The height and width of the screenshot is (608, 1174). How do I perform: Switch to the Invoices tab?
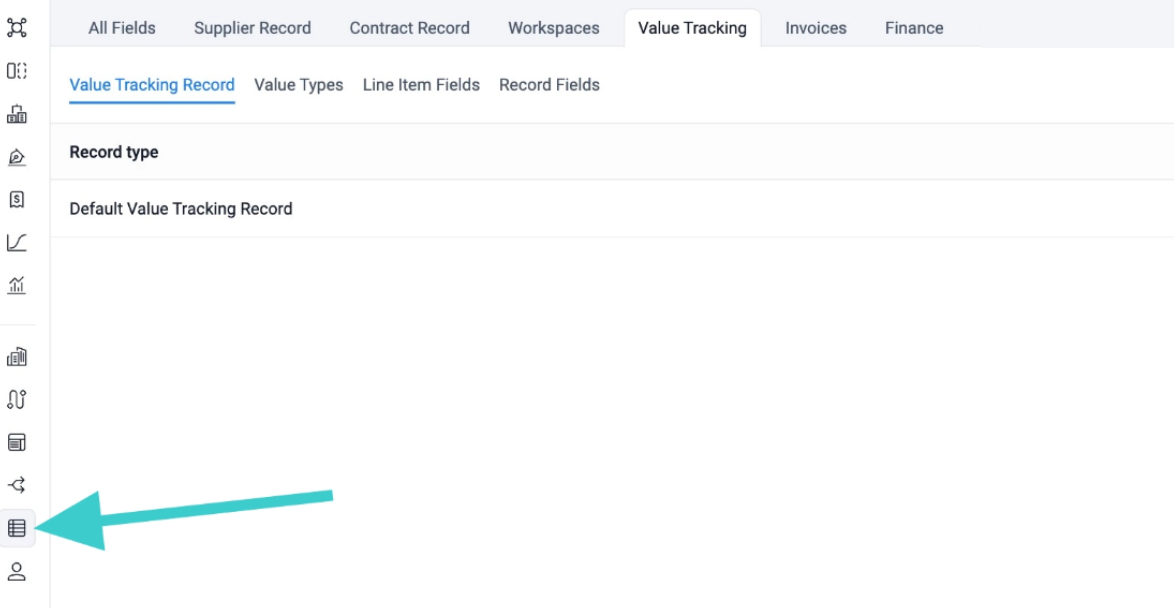pyautogui.click(x=815, y=28)
